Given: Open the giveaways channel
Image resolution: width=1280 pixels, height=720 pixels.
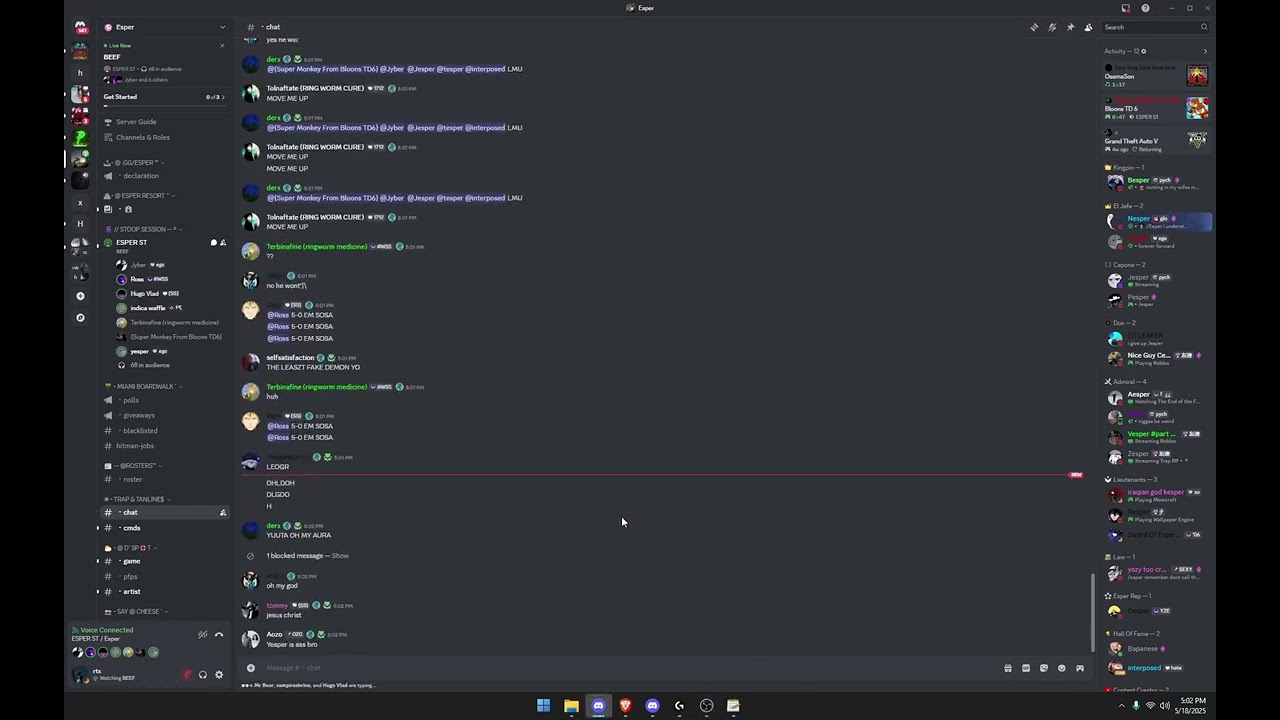Looking at the screenshot, I should coord(139,415).
